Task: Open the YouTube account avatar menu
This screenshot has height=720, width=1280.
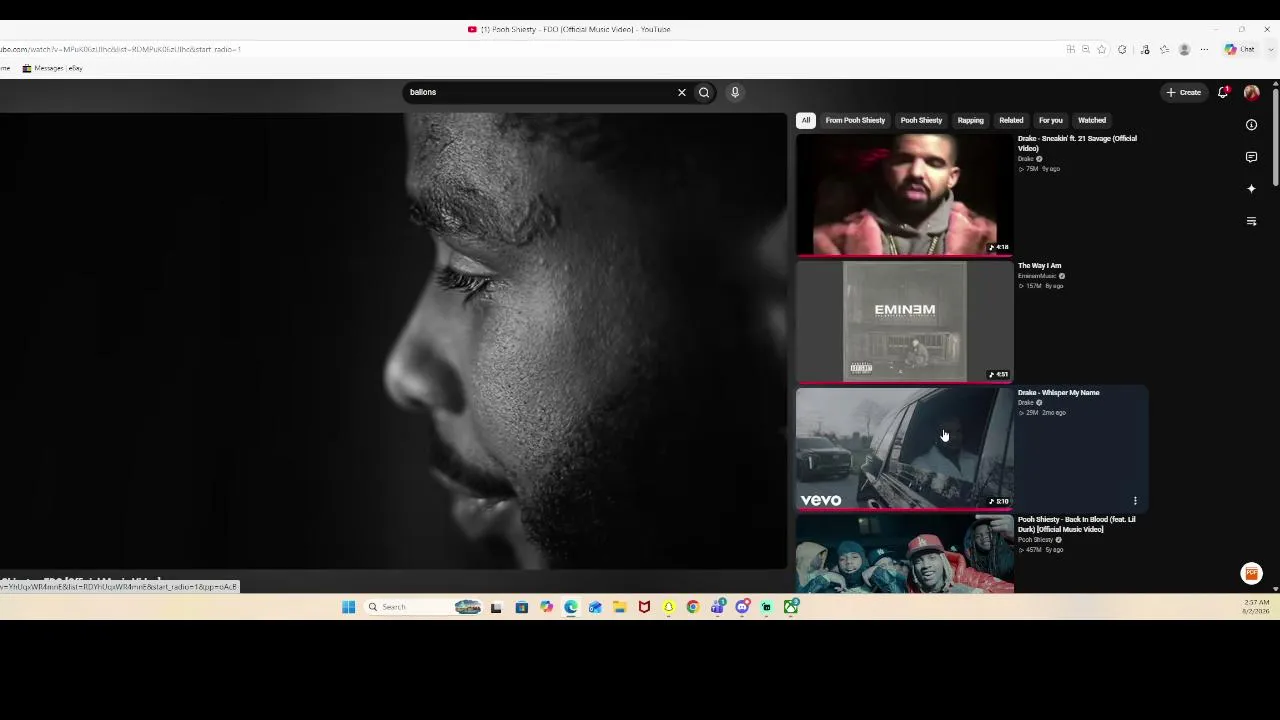Action: click(x=1251, y=92)
